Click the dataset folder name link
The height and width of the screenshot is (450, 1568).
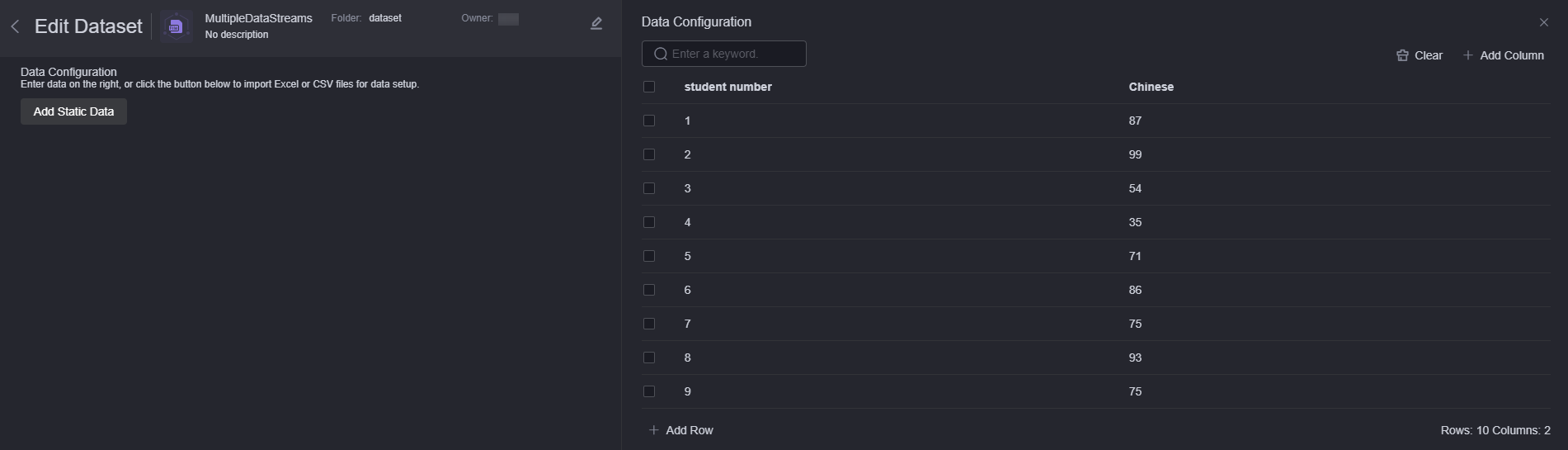pos(385,18)
